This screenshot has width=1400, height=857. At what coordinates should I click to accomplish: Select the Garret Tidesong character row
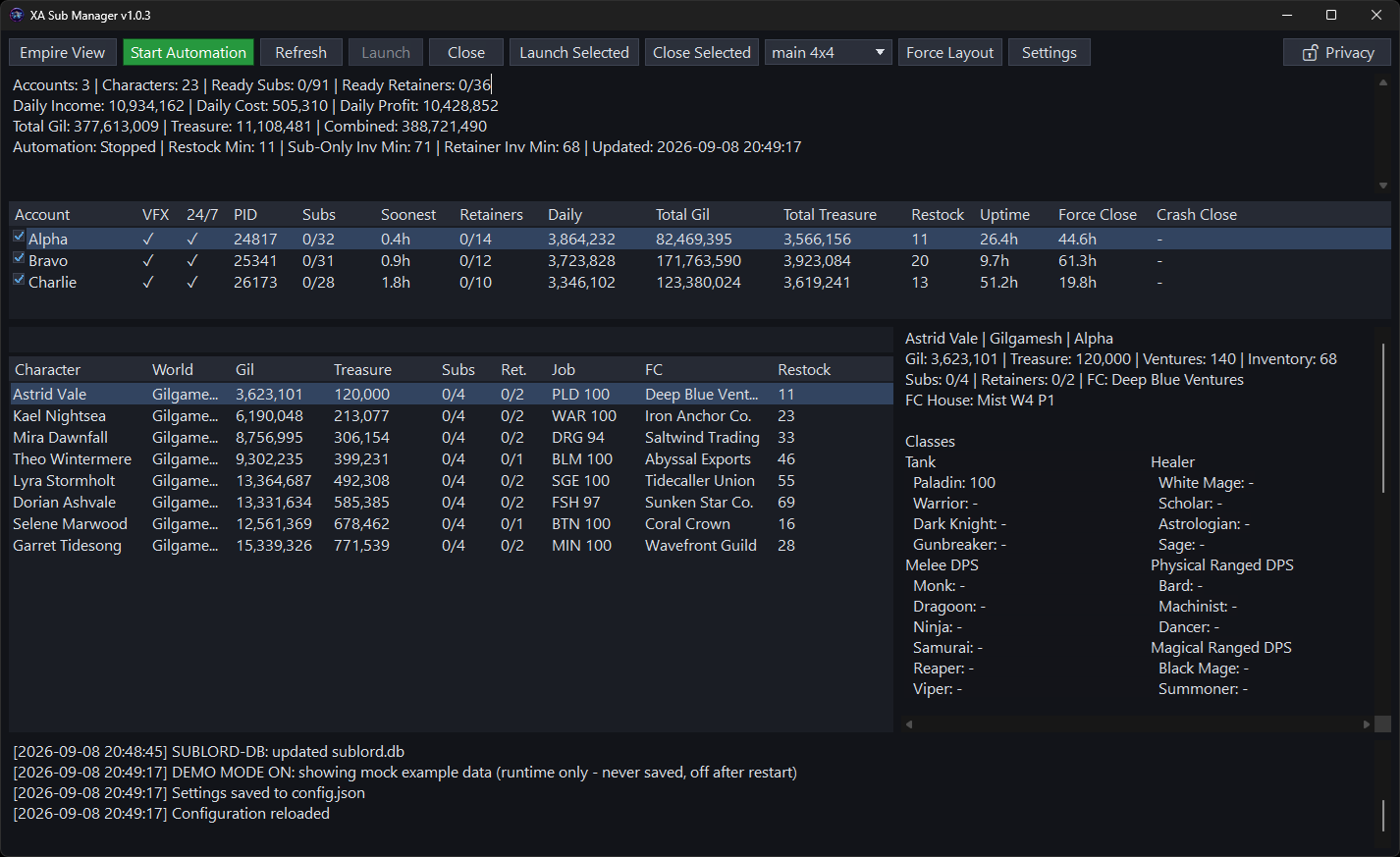(451, 546)
